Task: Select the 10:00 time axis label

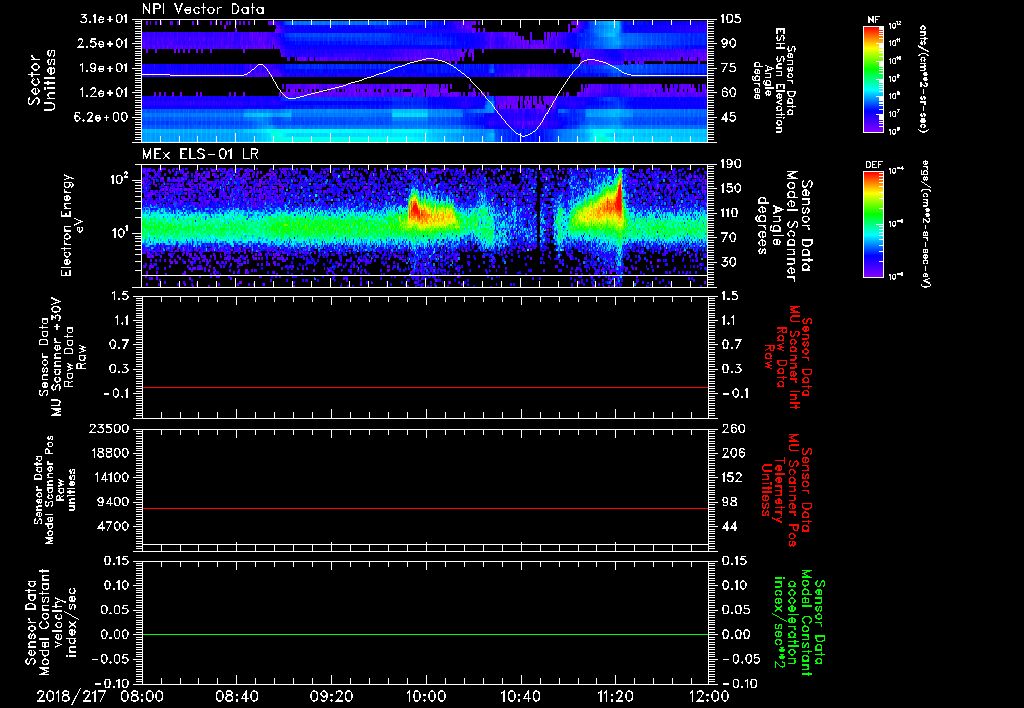Action: coord(427,694)
